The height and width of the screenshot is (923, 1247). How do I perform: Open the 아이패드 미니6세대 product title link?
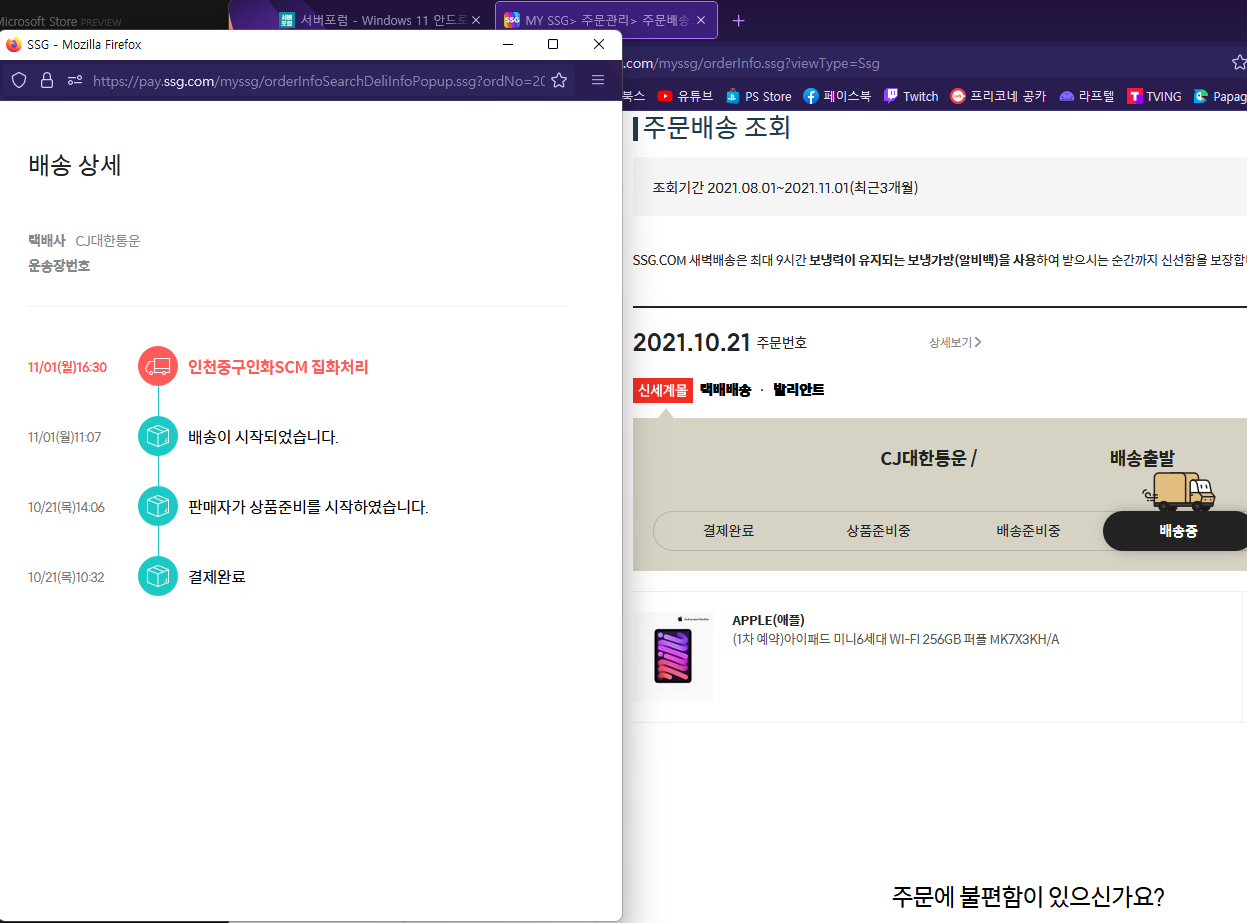[895, 639]
